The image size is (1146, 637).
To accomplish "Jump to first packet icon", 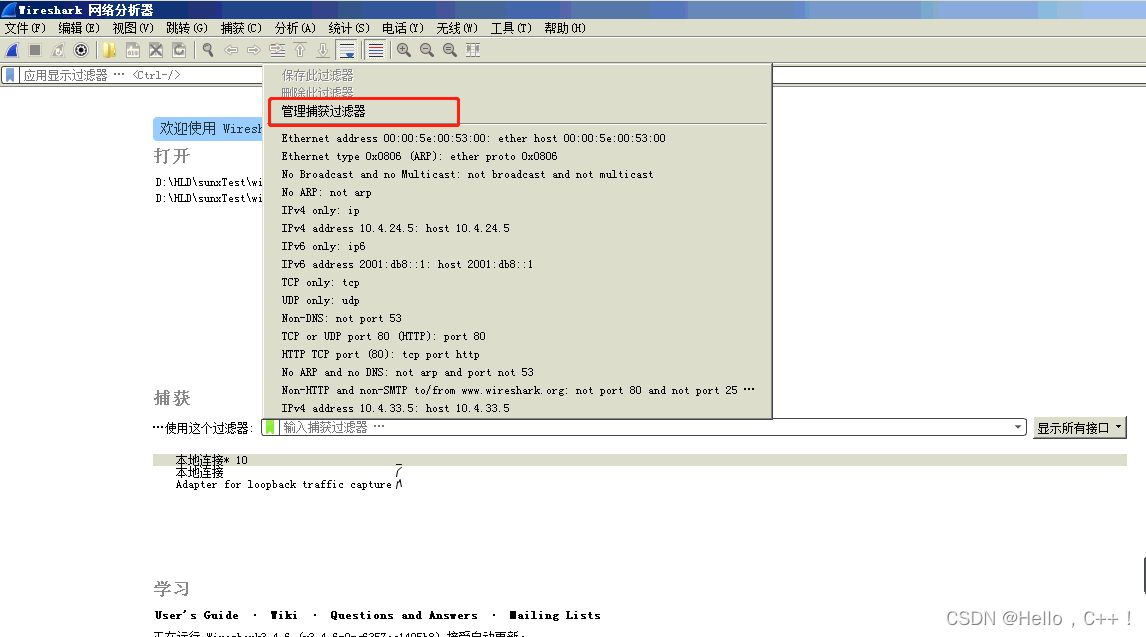I will [300, 50].
